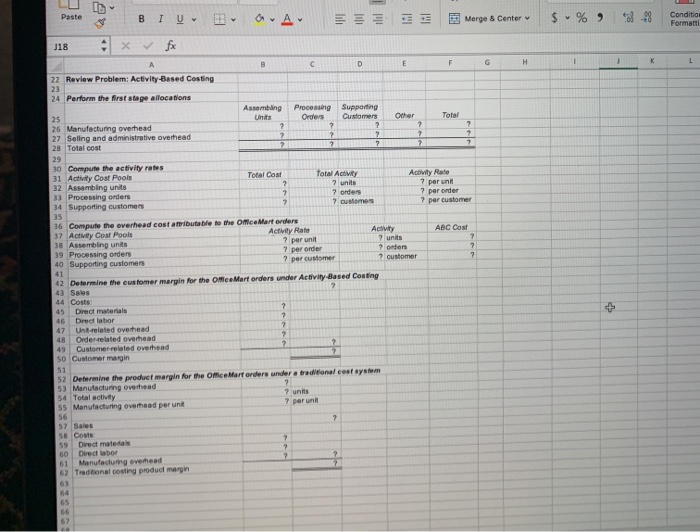The height and width of the screenshot is (532, 700).
Task: Select column J header
Action: pos(618,62)
